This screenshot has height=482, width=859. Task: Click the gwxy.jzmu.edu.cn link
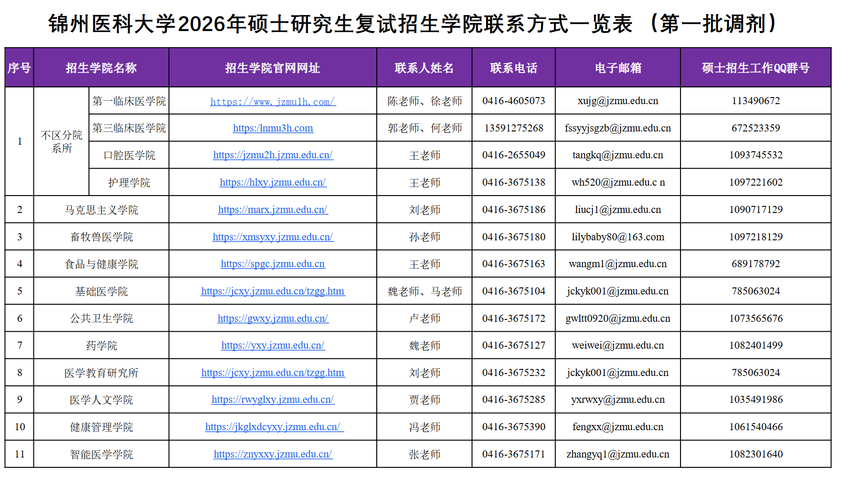(x=272, y=318)
